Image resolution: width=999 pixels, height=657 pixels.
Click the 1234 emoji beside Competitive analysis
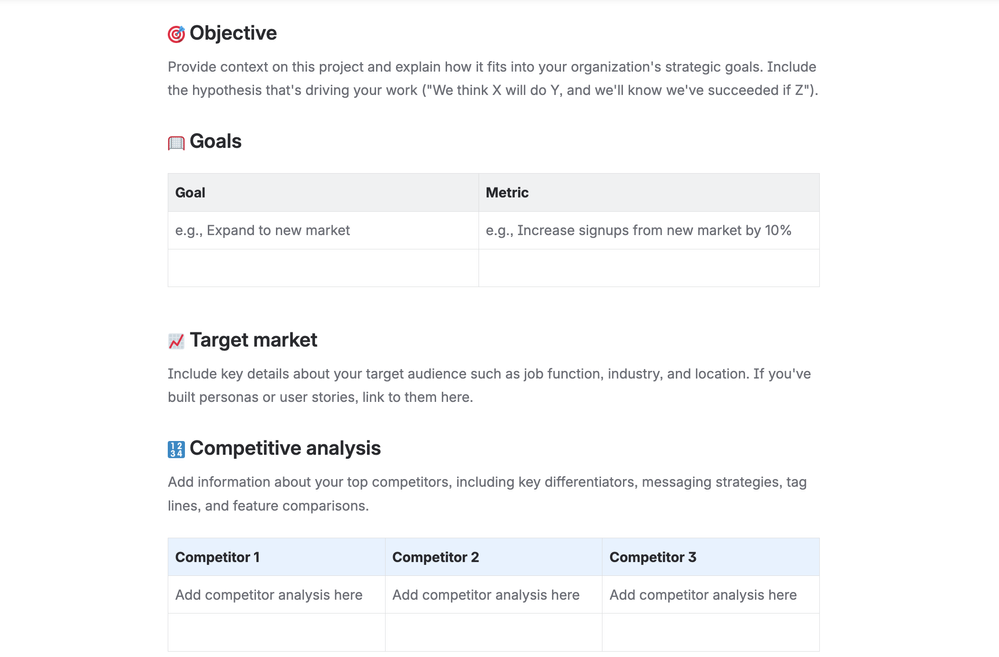click(176, 449)
